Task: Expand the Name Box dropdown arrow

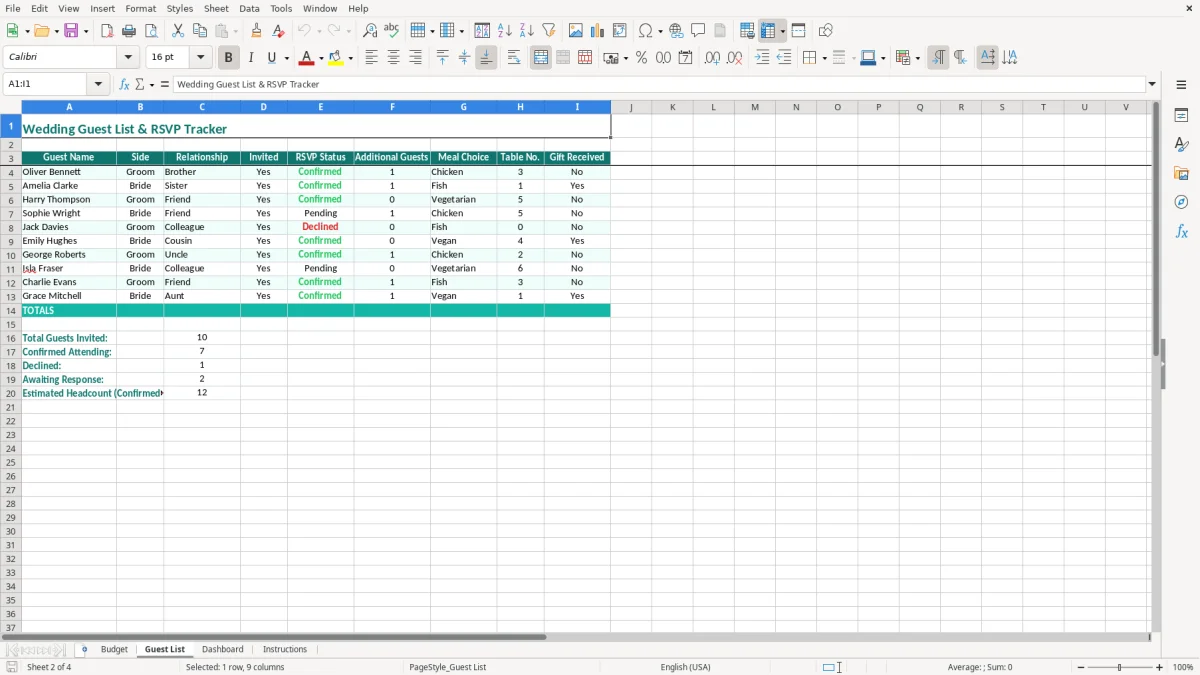Action: click(x=99, y=84)
